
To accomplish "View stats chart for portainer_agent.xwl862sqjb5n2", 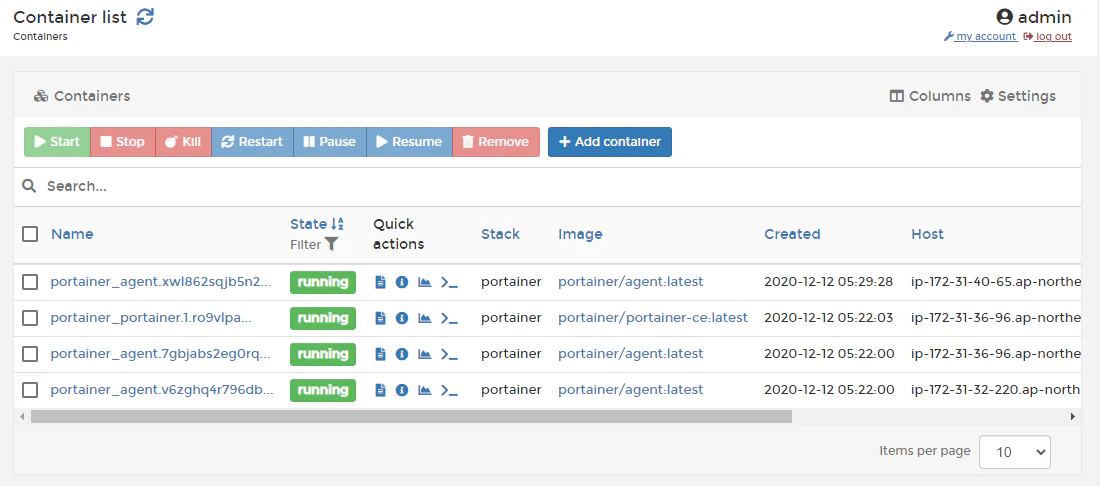I will tap(424, 282).
